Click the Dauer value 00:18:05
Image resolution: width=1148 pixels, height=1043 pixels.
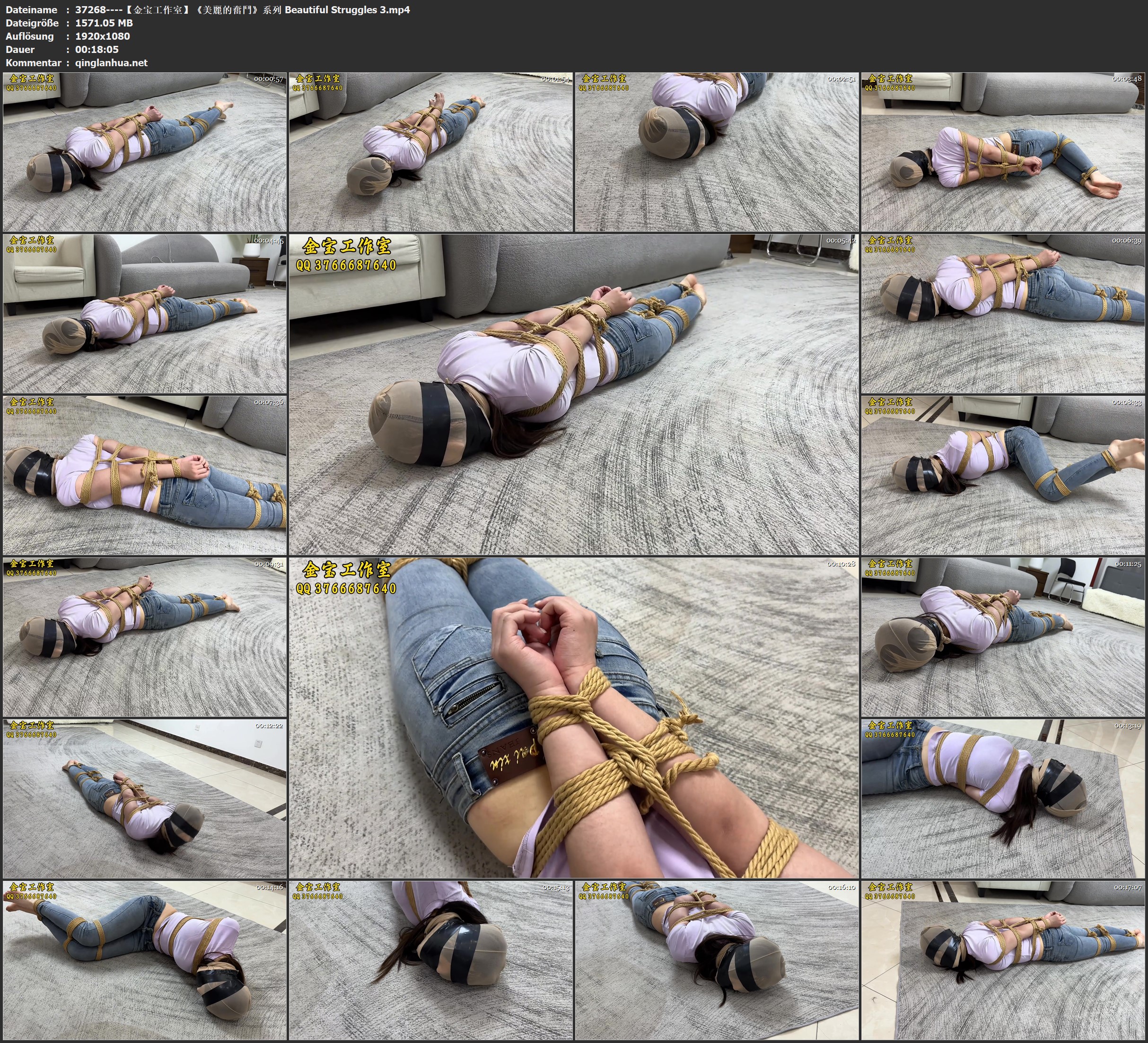[97, 50]
